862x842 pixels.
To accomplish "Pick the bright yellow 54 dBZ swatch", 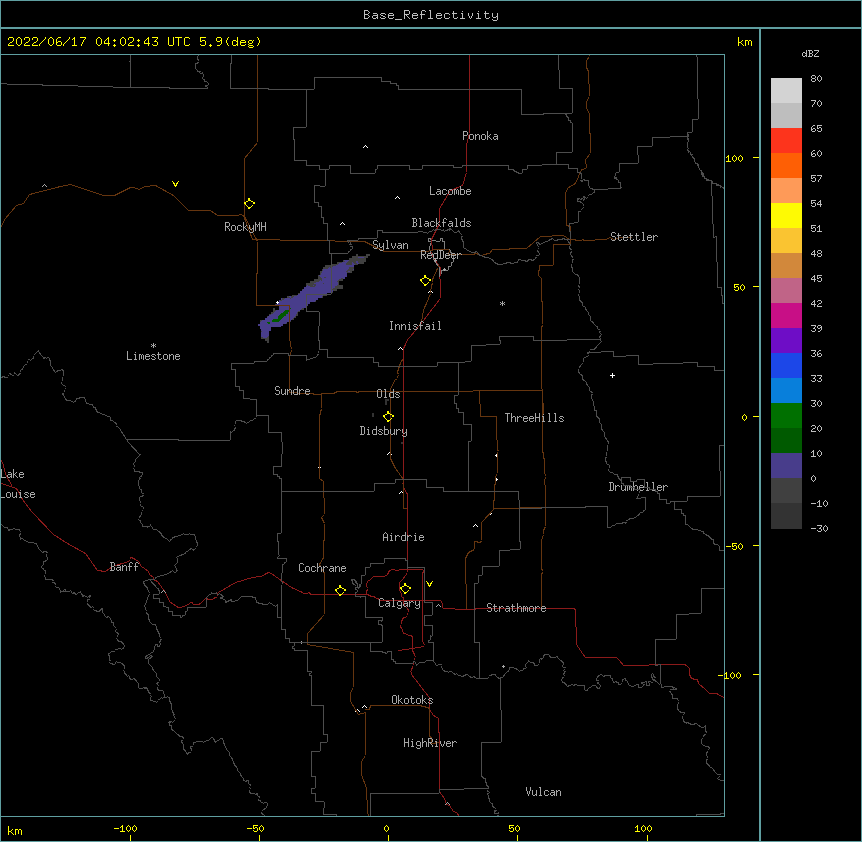I will (786, 215).
